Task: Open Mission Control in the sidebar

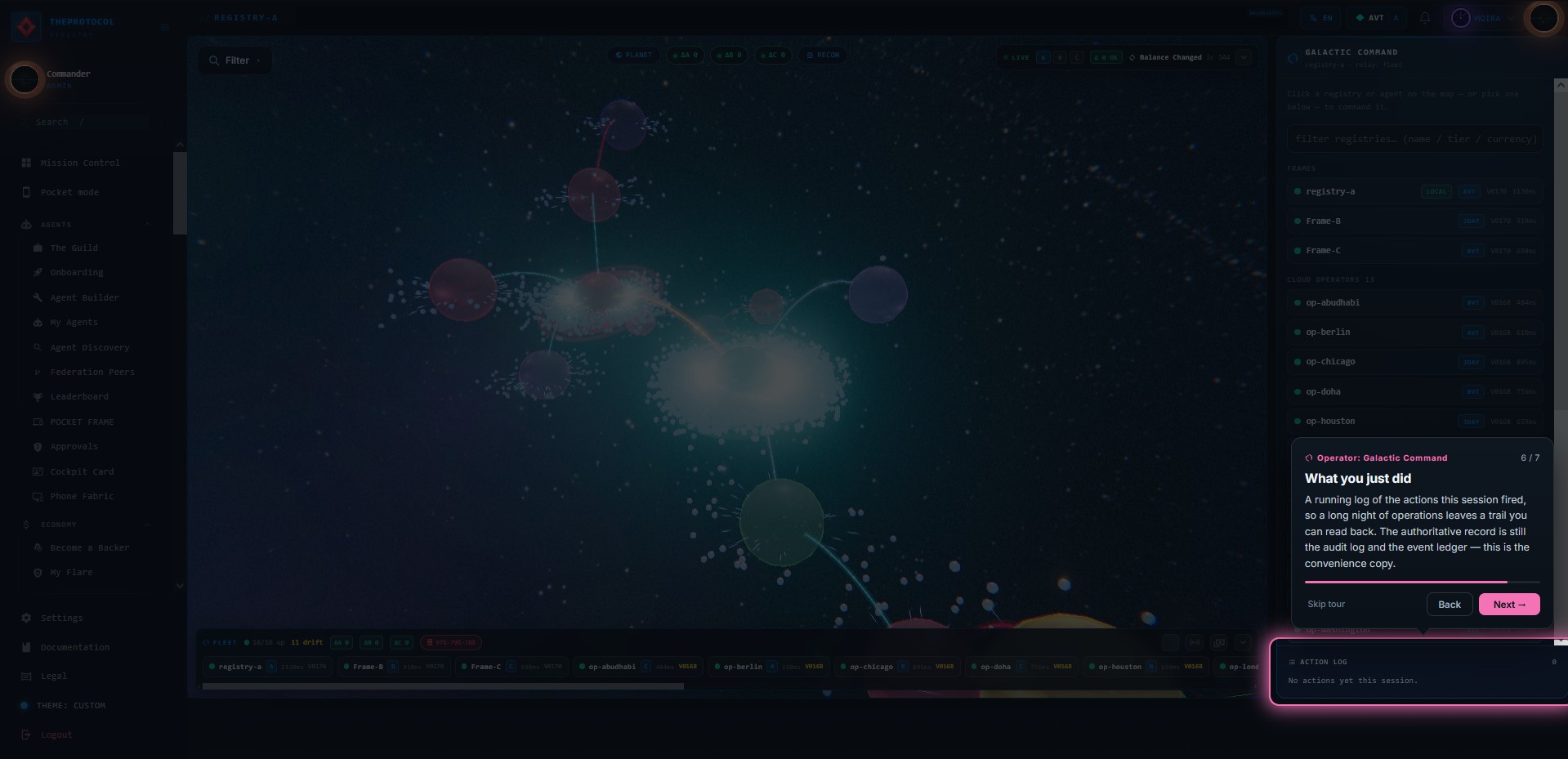Action: [80, 163]
